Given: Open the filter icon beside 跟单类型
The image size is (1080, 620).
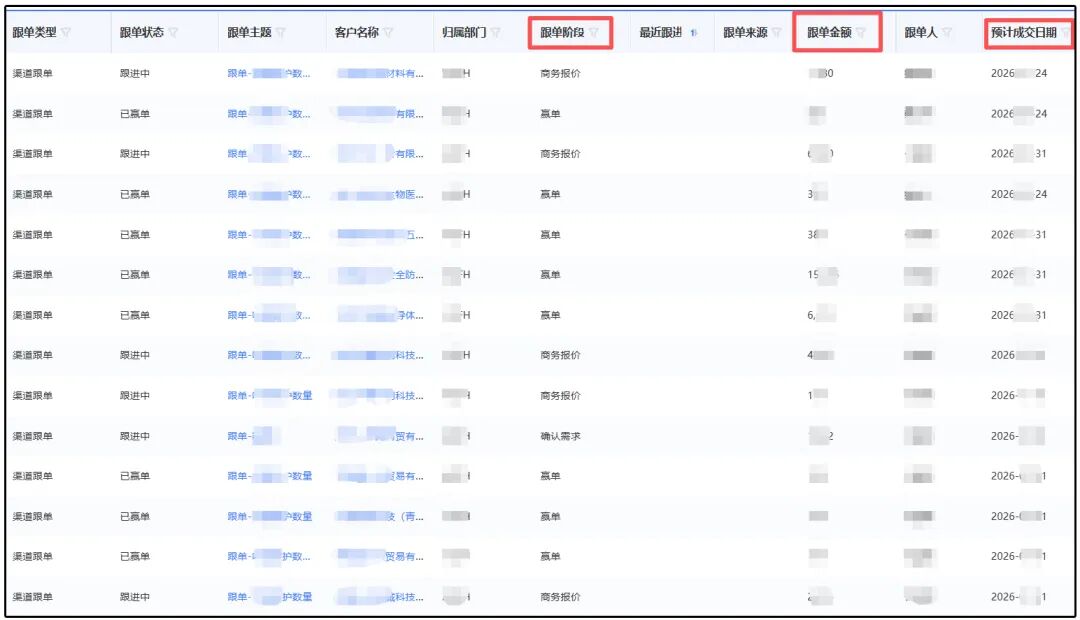Looking at the screenshot, I should click(x=66, y=32).
